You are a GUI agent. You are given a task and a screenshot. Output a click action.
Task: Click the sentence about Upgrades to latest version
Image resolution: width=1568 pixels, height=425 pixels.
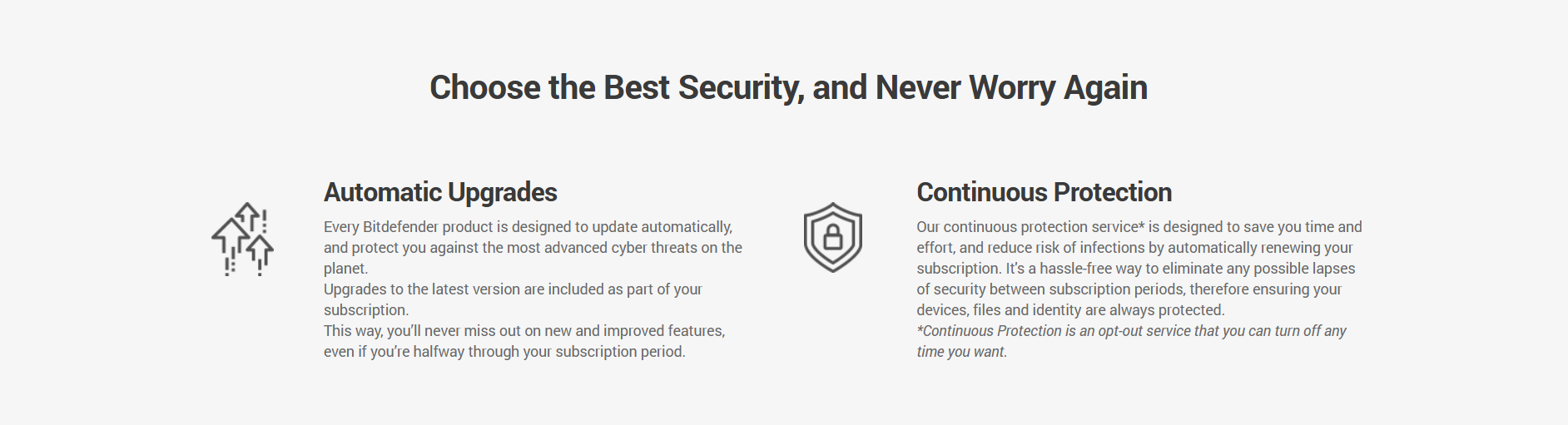pos(513,299)
